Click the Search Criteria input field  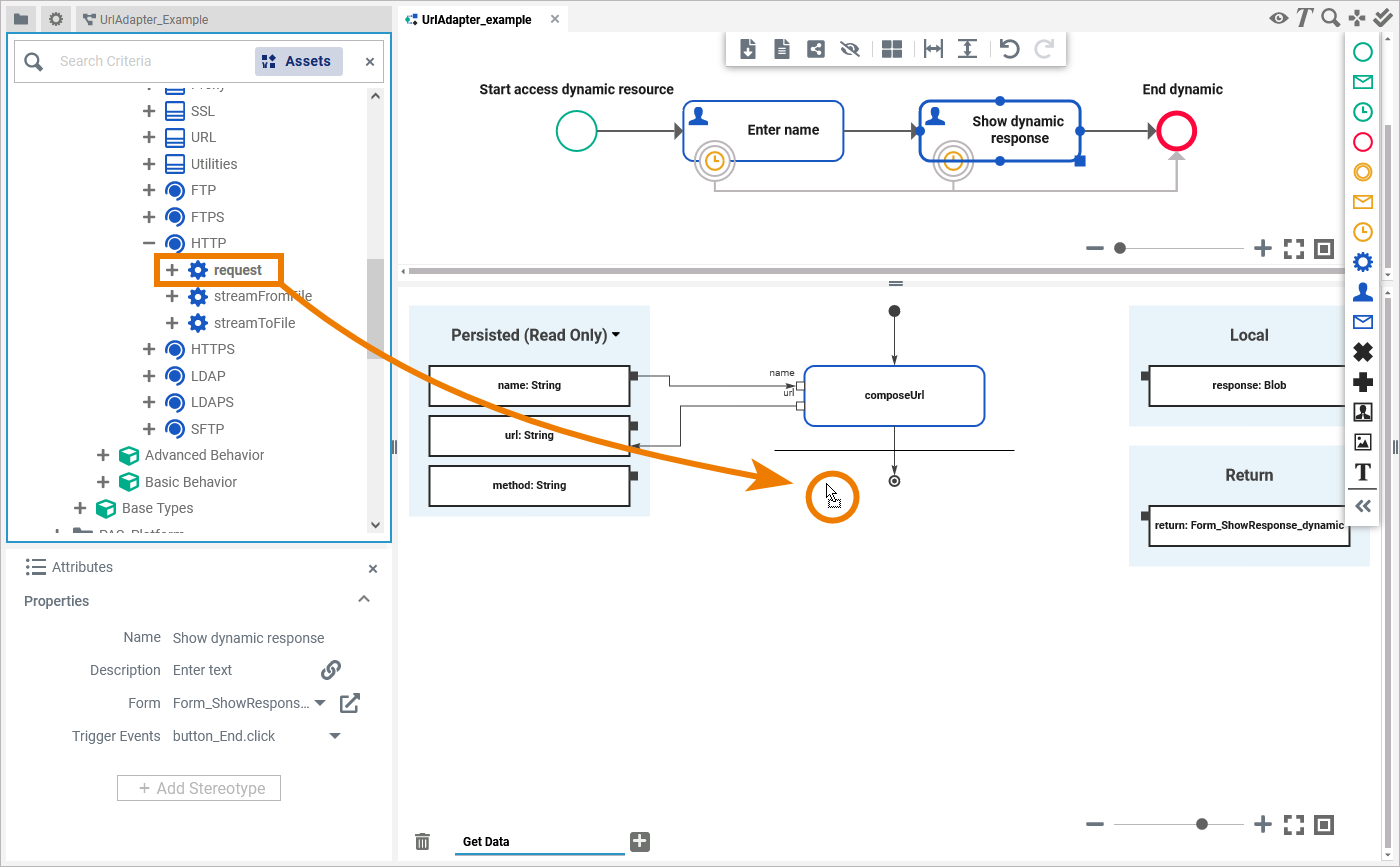(150, 61)
